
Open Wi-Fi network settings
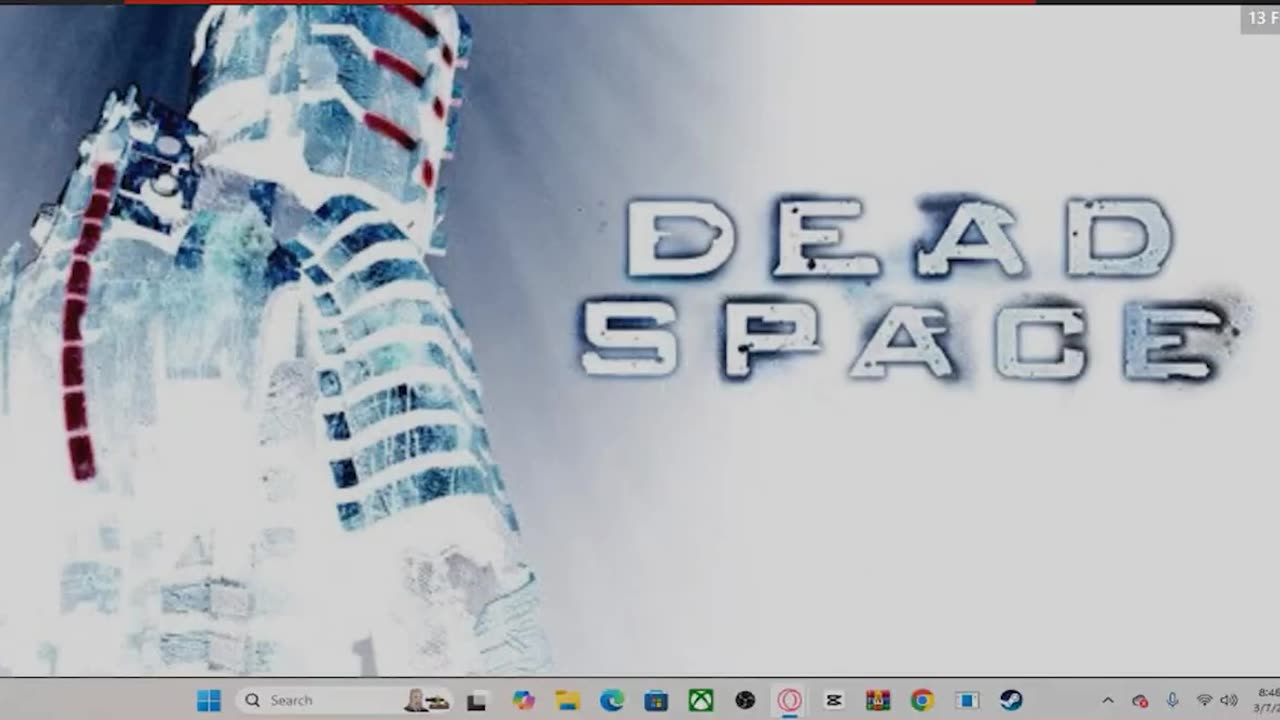pos(1204,701)
